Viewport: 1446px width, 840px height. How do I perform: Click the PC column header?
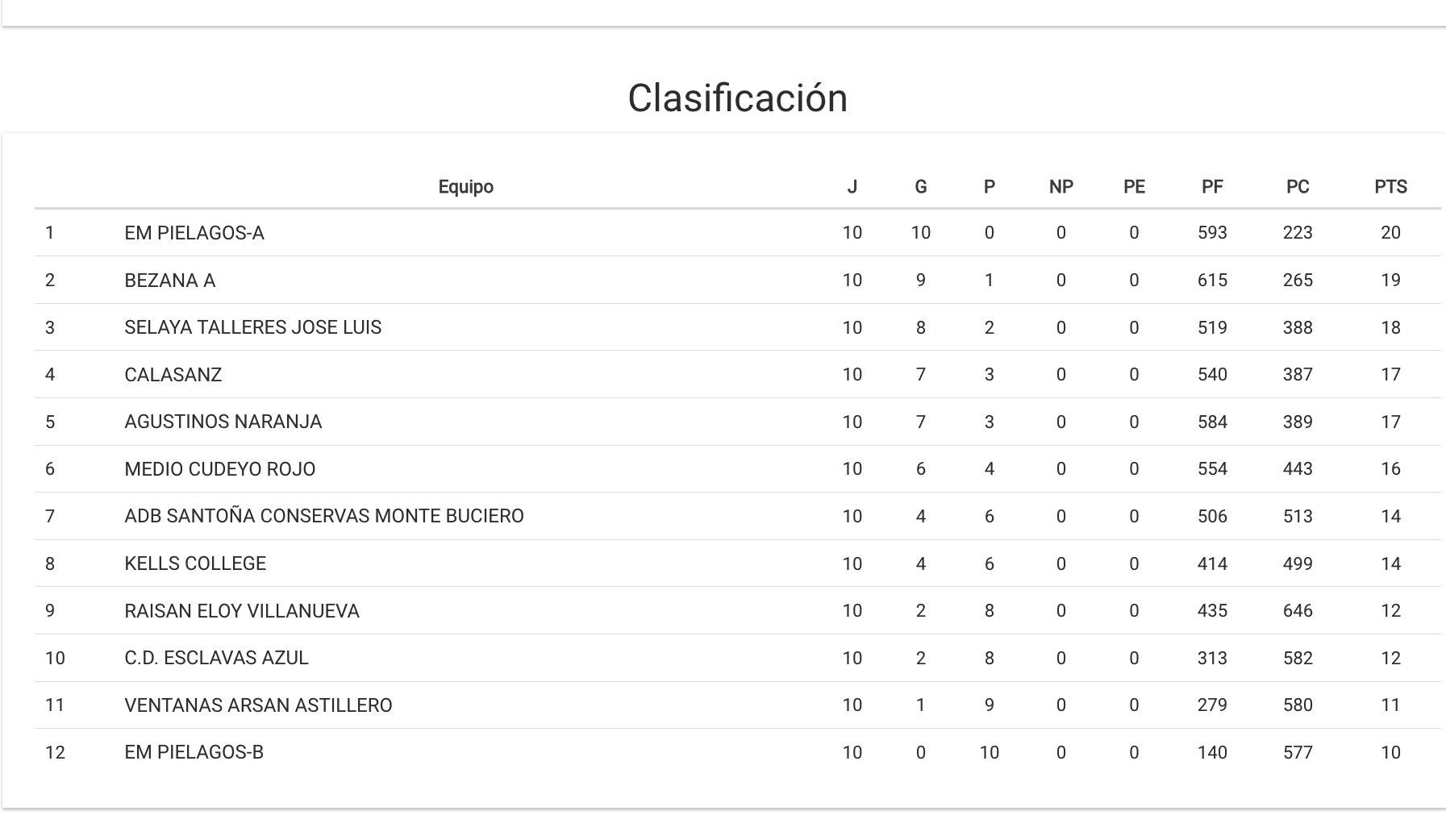1297,187
